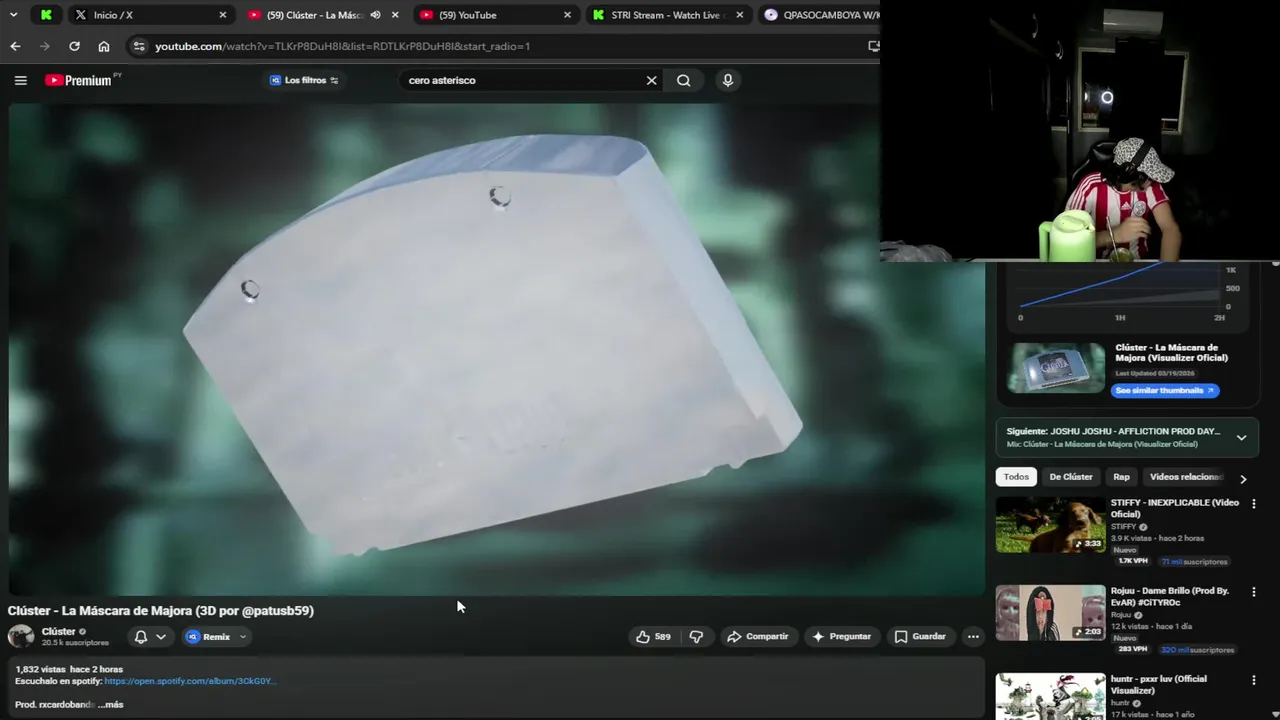Go forward in browser history
This screenshot has height=720, width=1280.
[44, 46]
